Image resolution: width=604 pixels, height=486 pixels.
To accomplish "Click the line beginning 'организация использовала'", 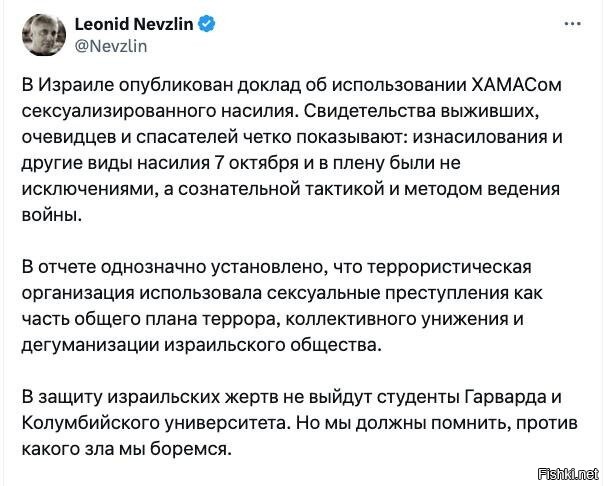I will (282, 293).
